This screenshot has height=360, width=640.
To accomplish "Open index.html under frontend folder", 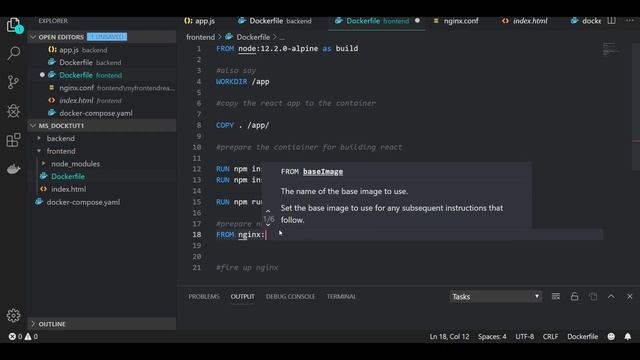I will pos(102,189).
